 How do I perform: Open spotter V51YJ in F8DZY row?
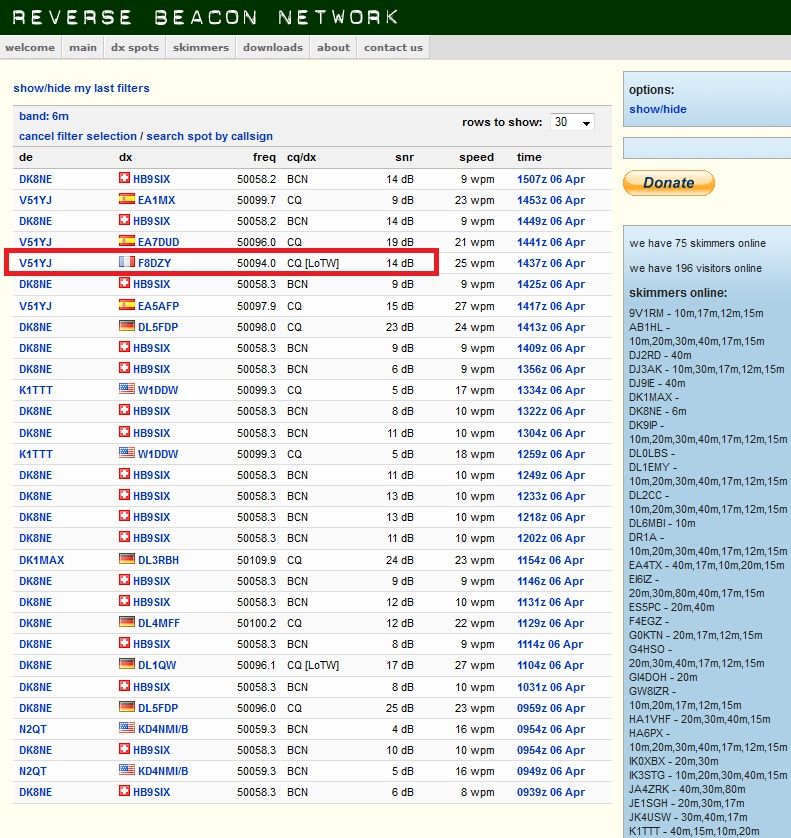point(36,263)
